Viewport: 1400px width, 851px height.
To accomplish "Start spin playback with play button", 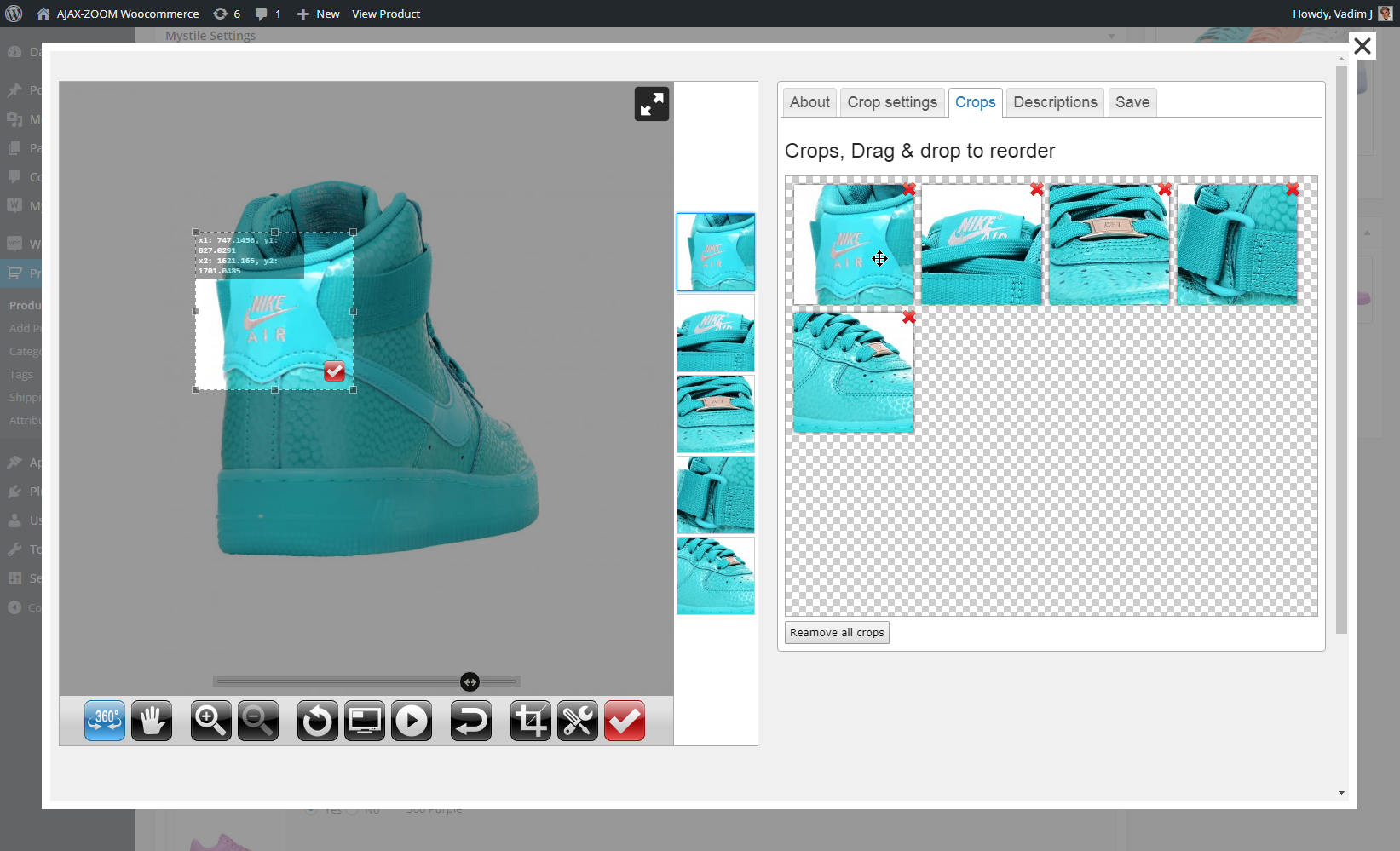I will (412, 721).
